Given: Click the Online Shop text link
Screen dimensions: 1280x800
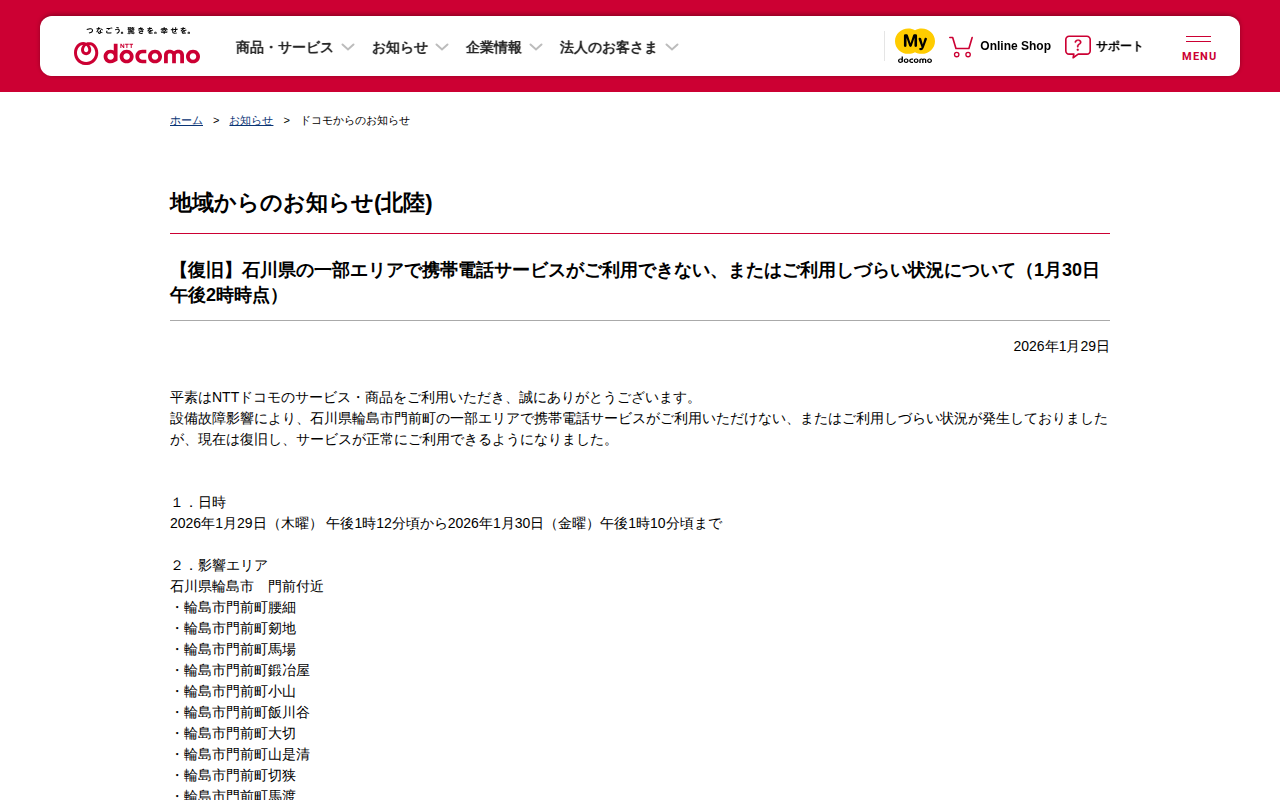Looking at the screenshot, I should pos(1015,46).
